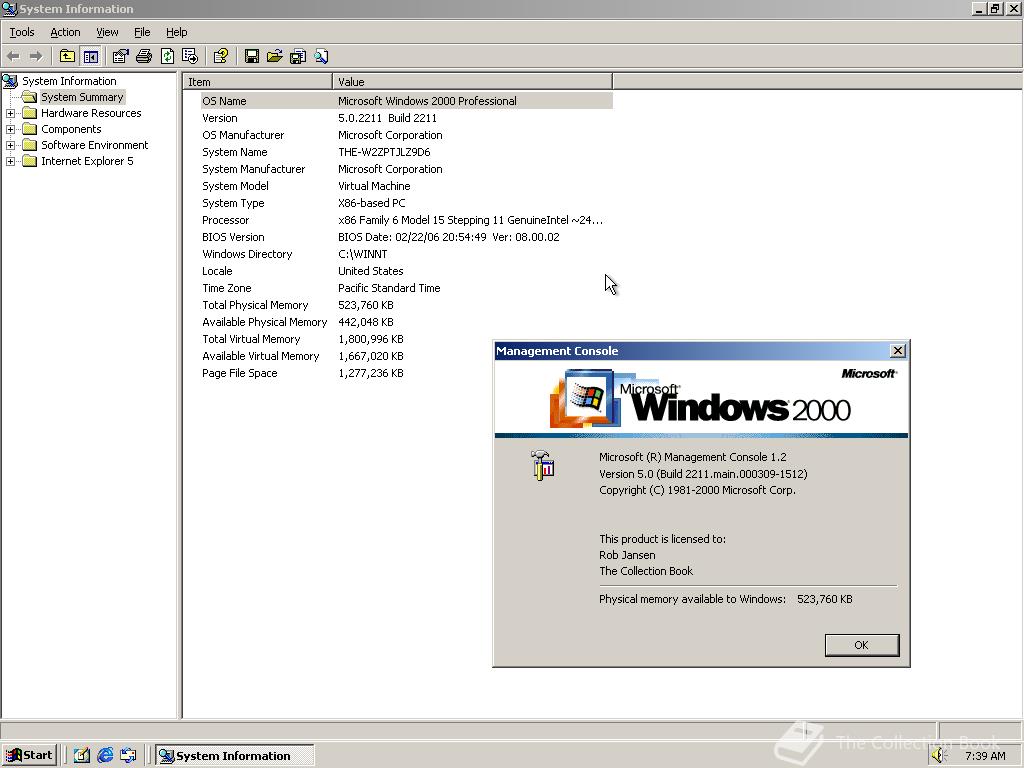
Task: Select the Windows Directory row
Action: pyautogui.click(x=407, y=254)
